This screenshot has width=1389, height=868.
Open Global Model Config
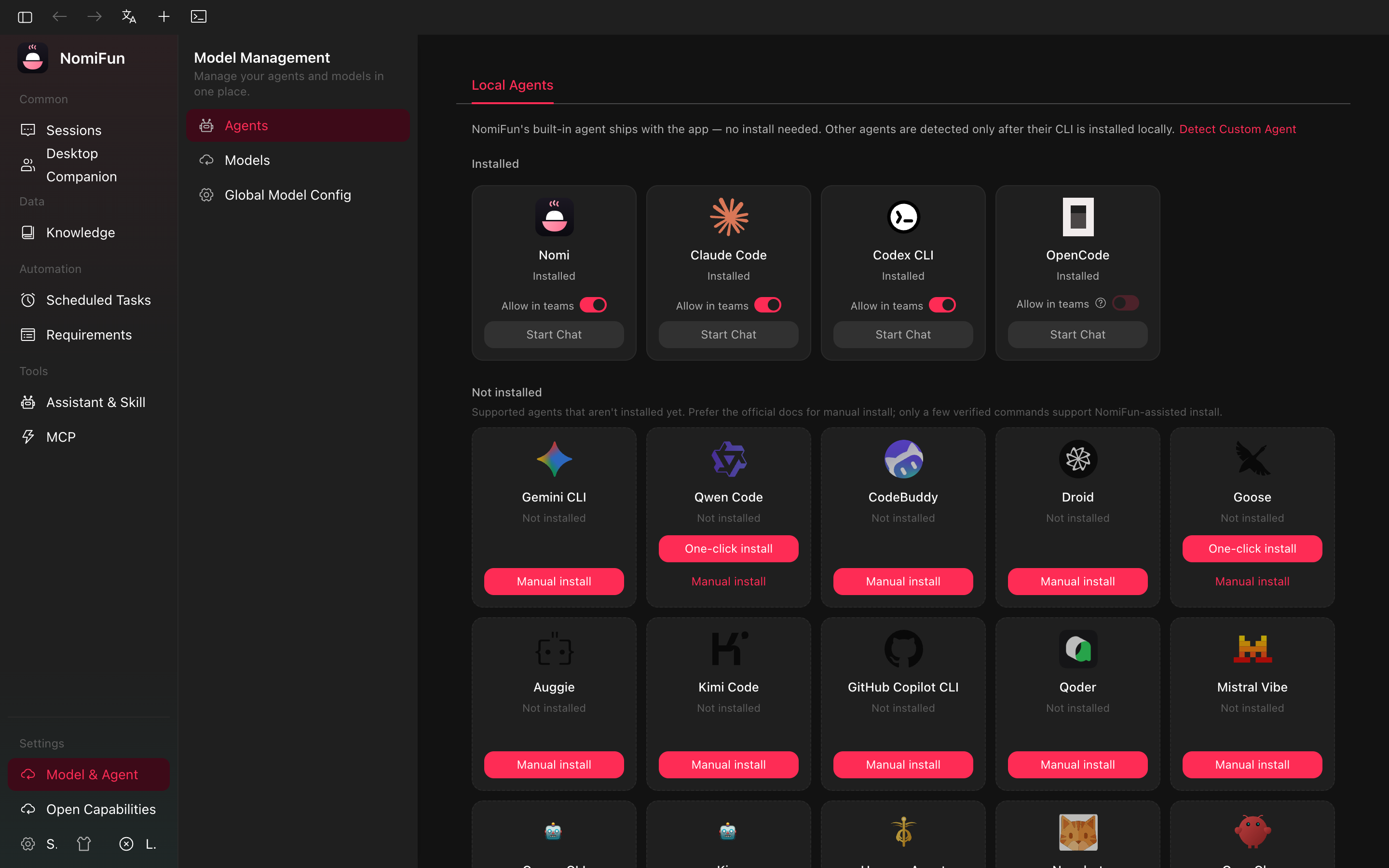[298, 195]
